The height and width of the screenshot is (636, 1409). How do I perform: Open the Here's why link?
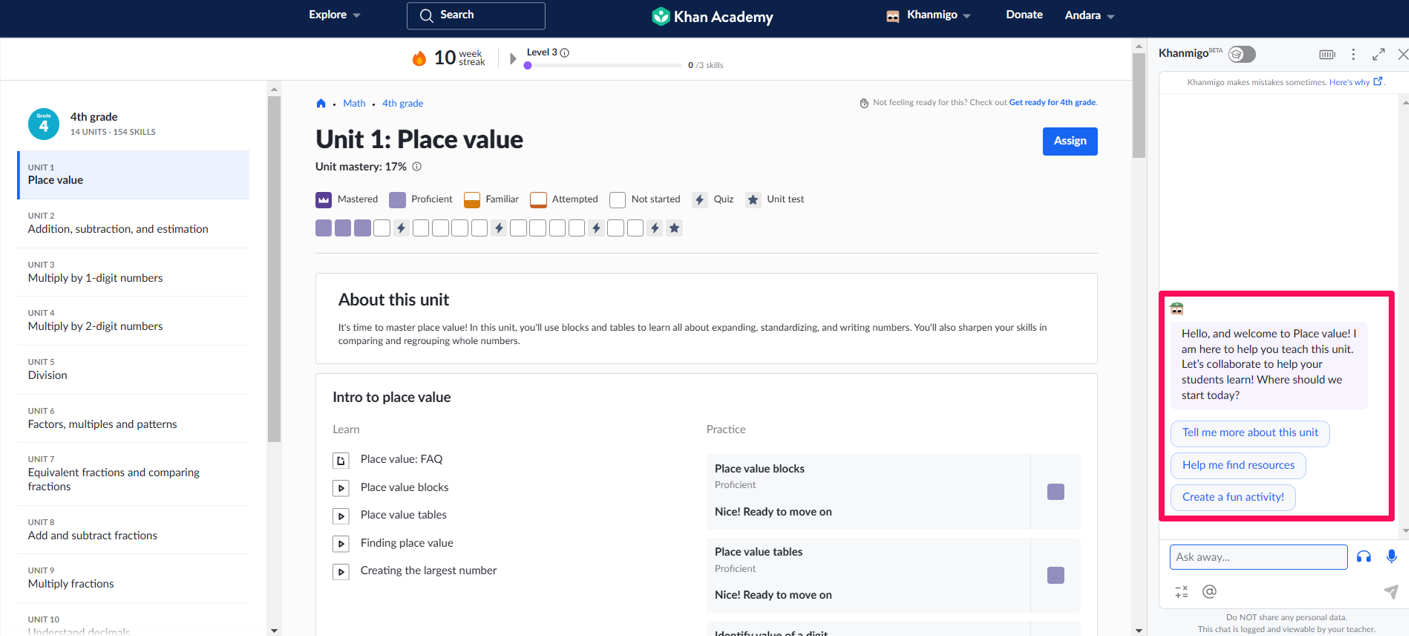coord(1356,82)
